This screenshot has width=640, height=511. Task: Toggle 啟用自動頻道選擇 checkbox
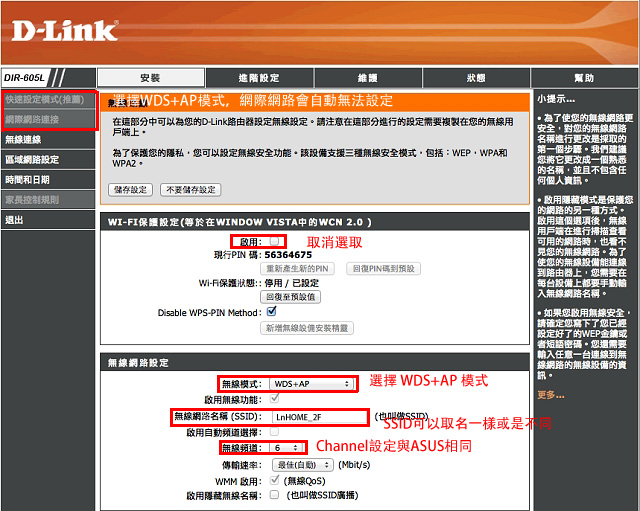tap(274, 431)
